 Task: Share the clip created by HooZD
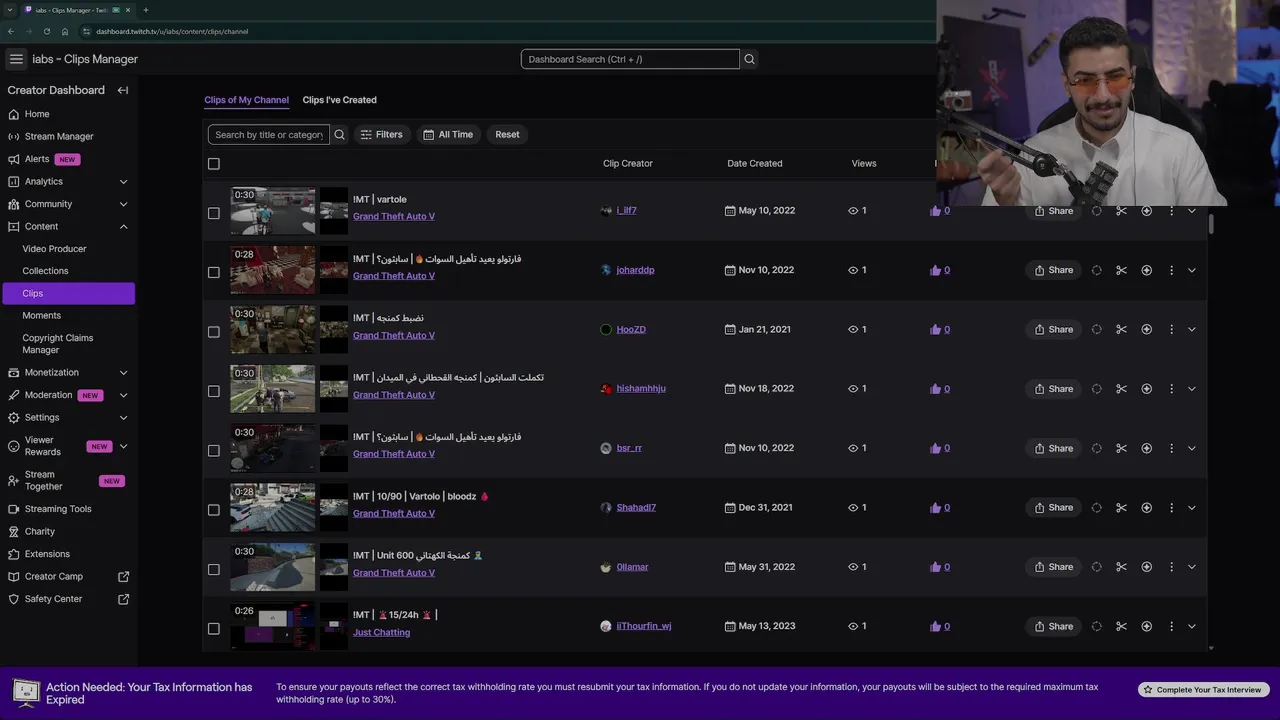coord(1053,329)
